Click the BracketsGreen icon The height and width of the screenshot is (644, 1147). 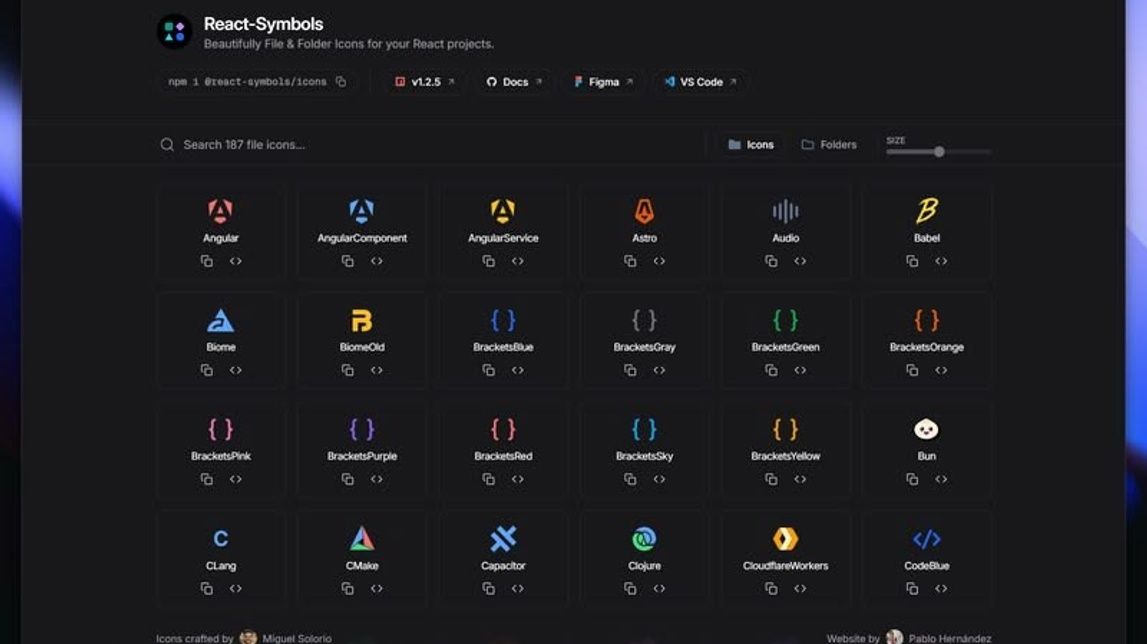click(x=785, y=321)
